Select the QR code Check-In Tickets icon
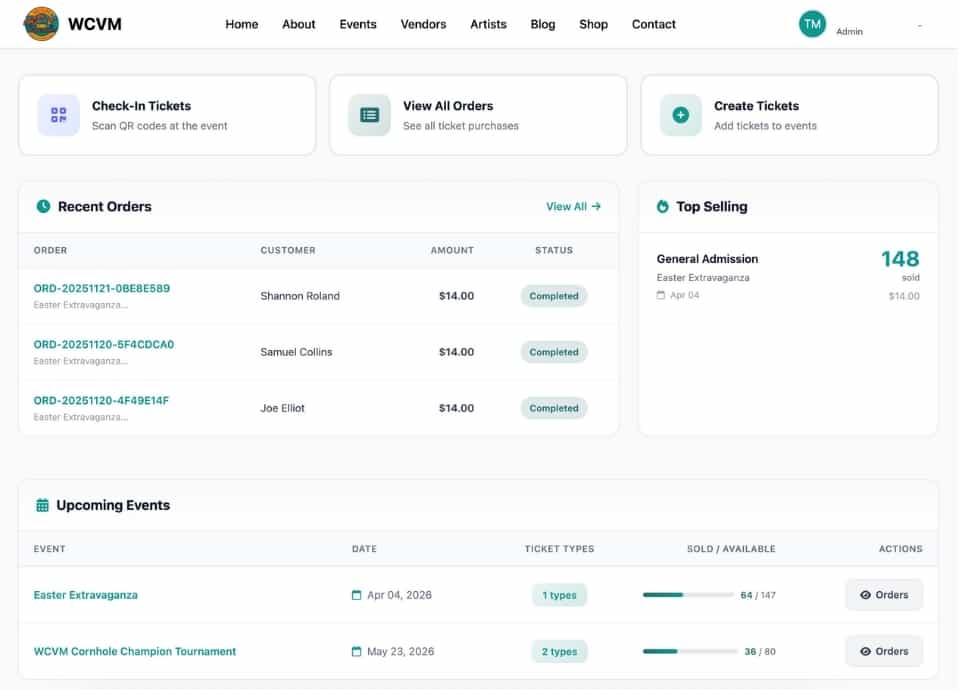The height and width of the screenshot is (696, 959). pyautogui.click(x=58, y=115)
